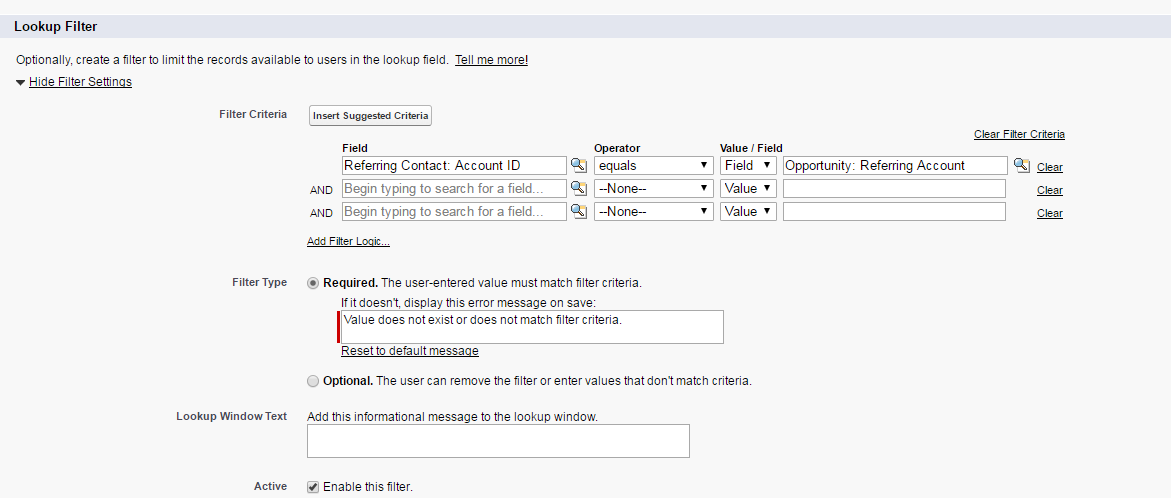Open the 'Tell me more!' help link
Viewport: 1171px width, 498px height.
tap(491, 60)
